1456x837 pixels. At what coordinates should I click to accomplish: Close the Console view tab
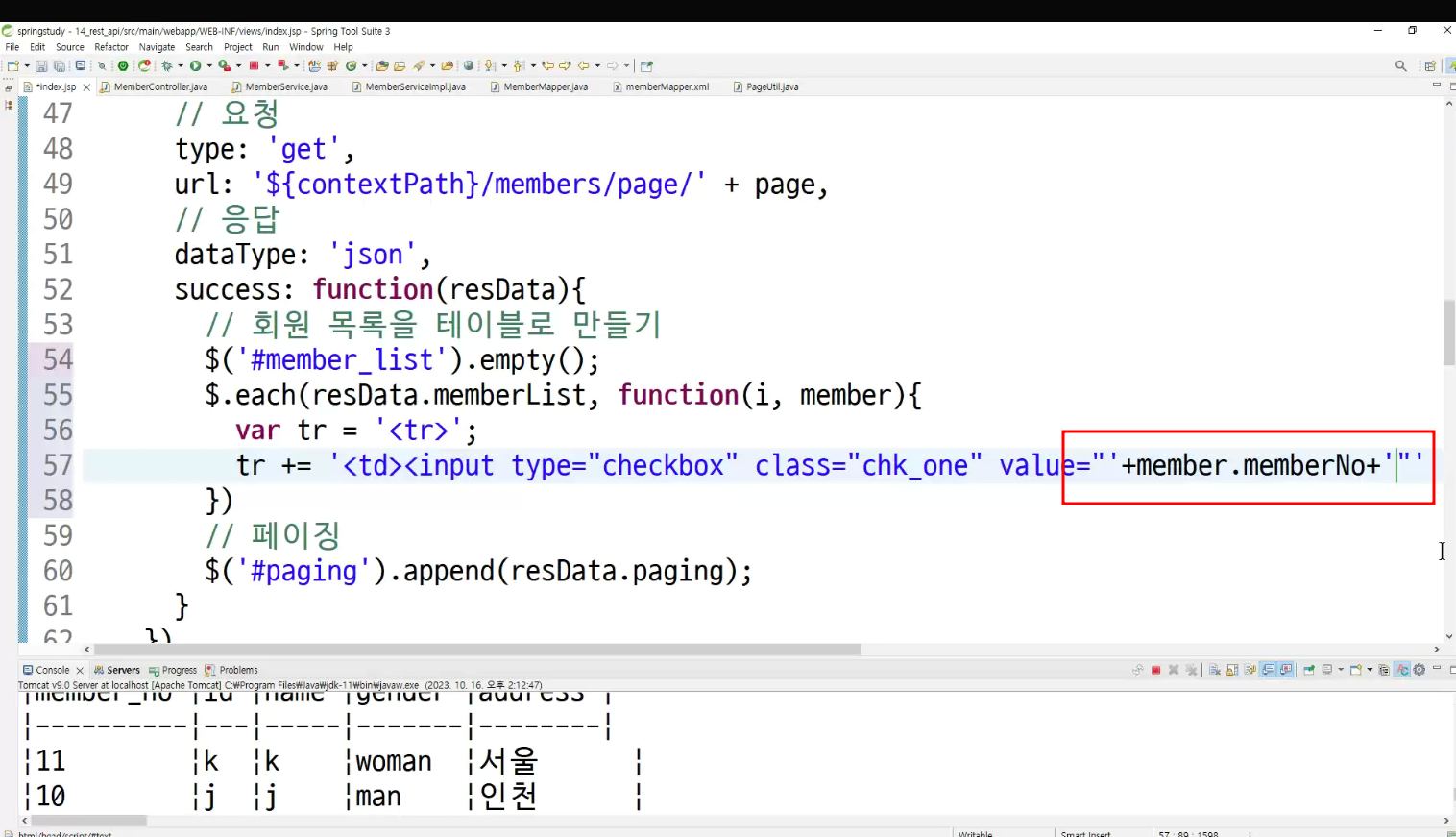[80, 670]
